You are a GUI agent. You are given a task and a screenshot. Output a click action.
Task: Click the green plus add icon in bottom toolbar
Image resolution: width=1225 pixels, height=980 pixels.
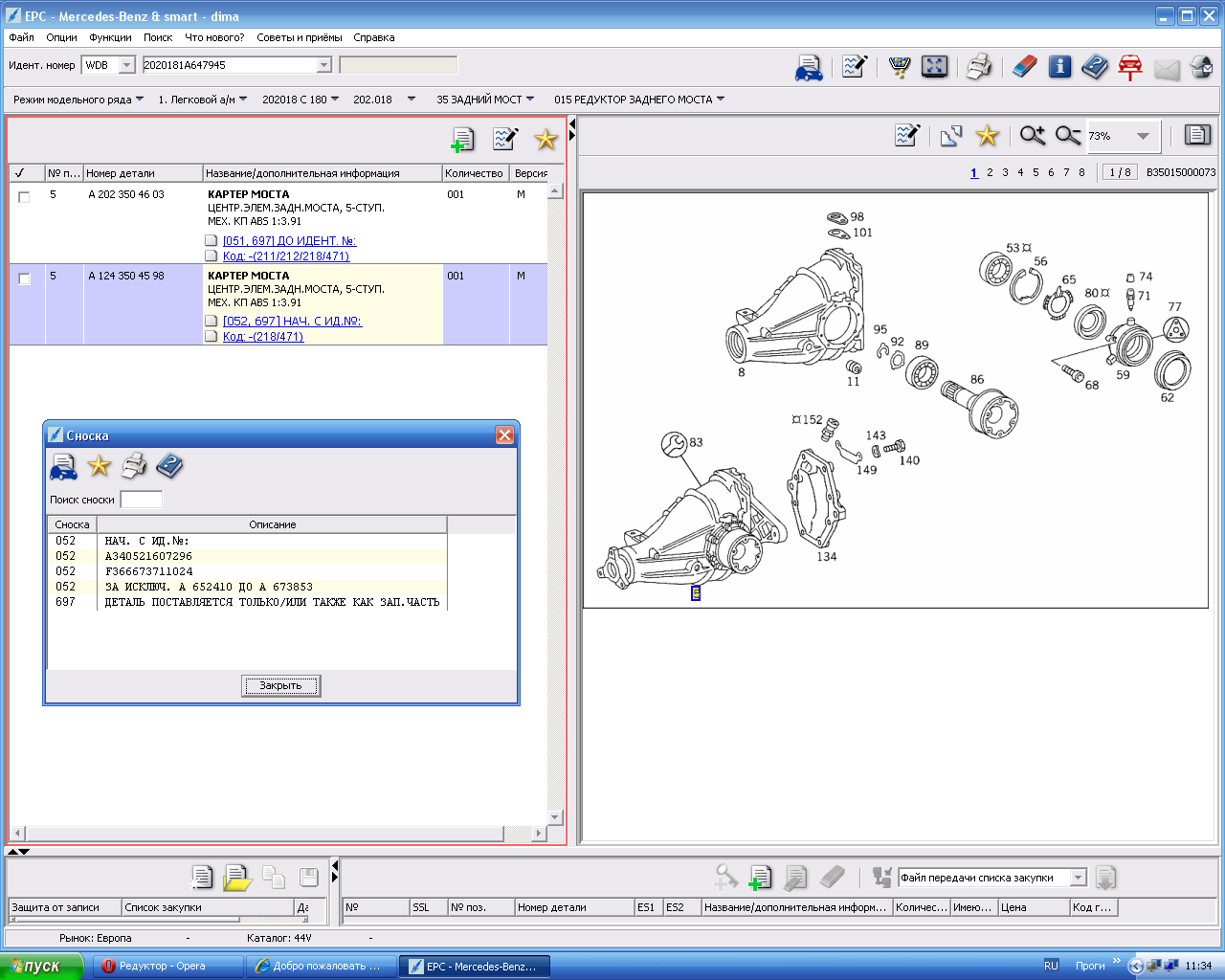click(x=761, y=878)
